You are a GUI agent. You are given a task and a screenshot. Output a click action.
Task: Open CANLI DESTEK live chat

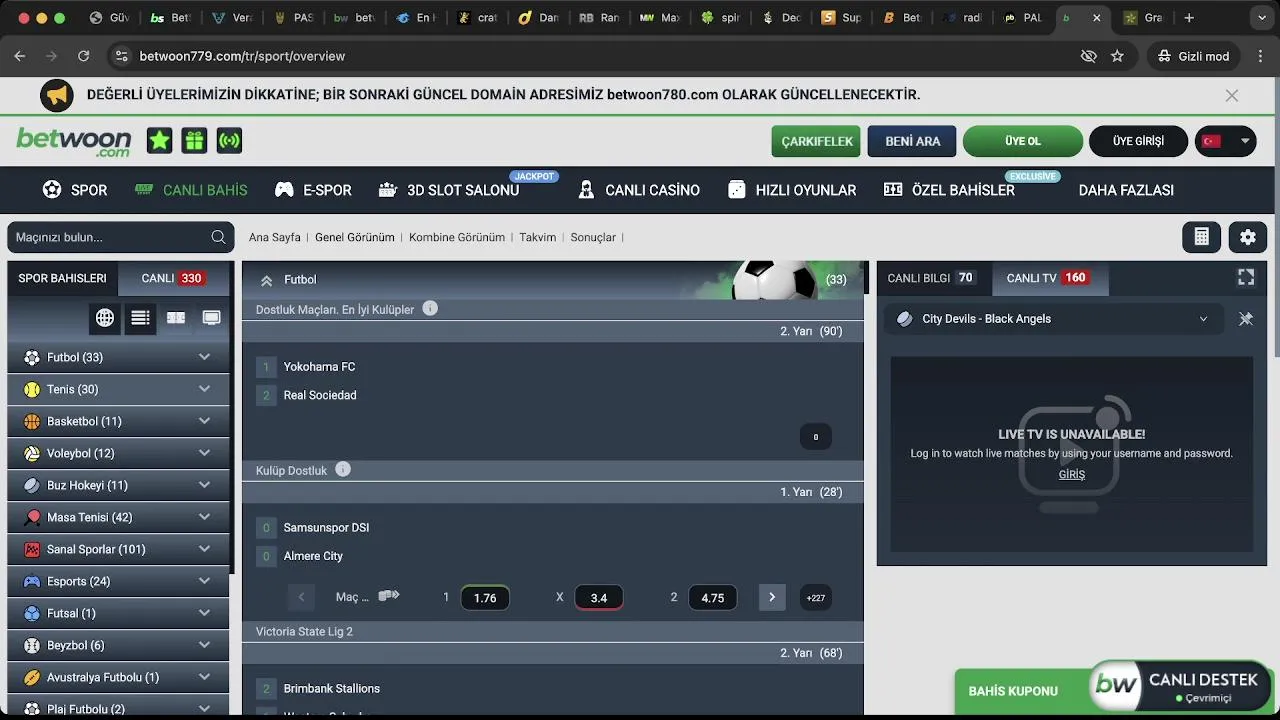pos(1180,687)
